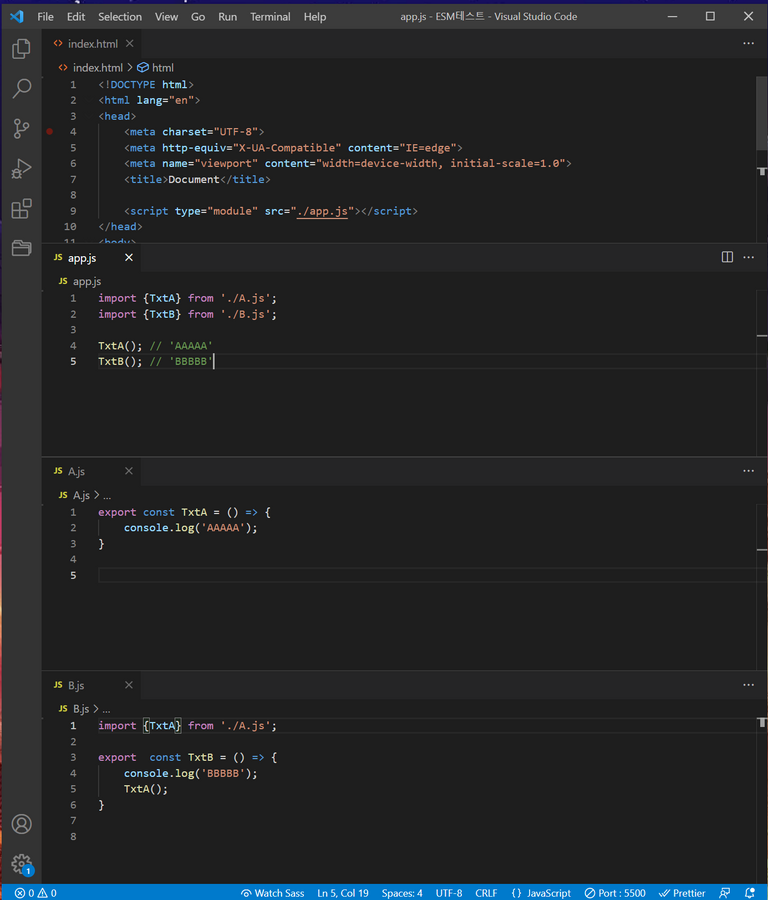The image size is (768, 900).
Task: Click the errors and warnings status indicator
Action: [36, 893]
